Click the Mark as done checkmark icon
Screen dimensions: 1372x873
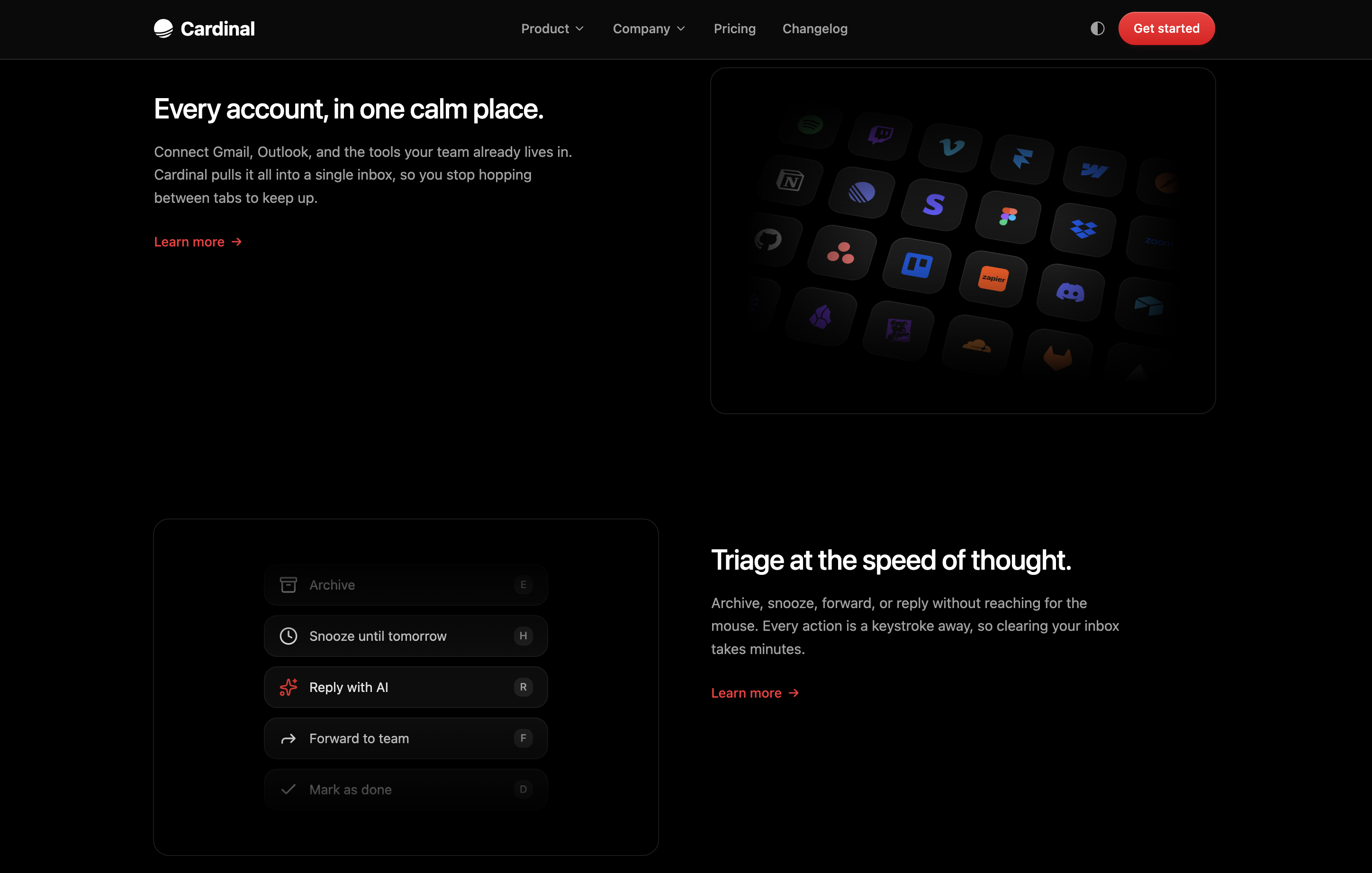pyautogui.click(x=289, y=789)
